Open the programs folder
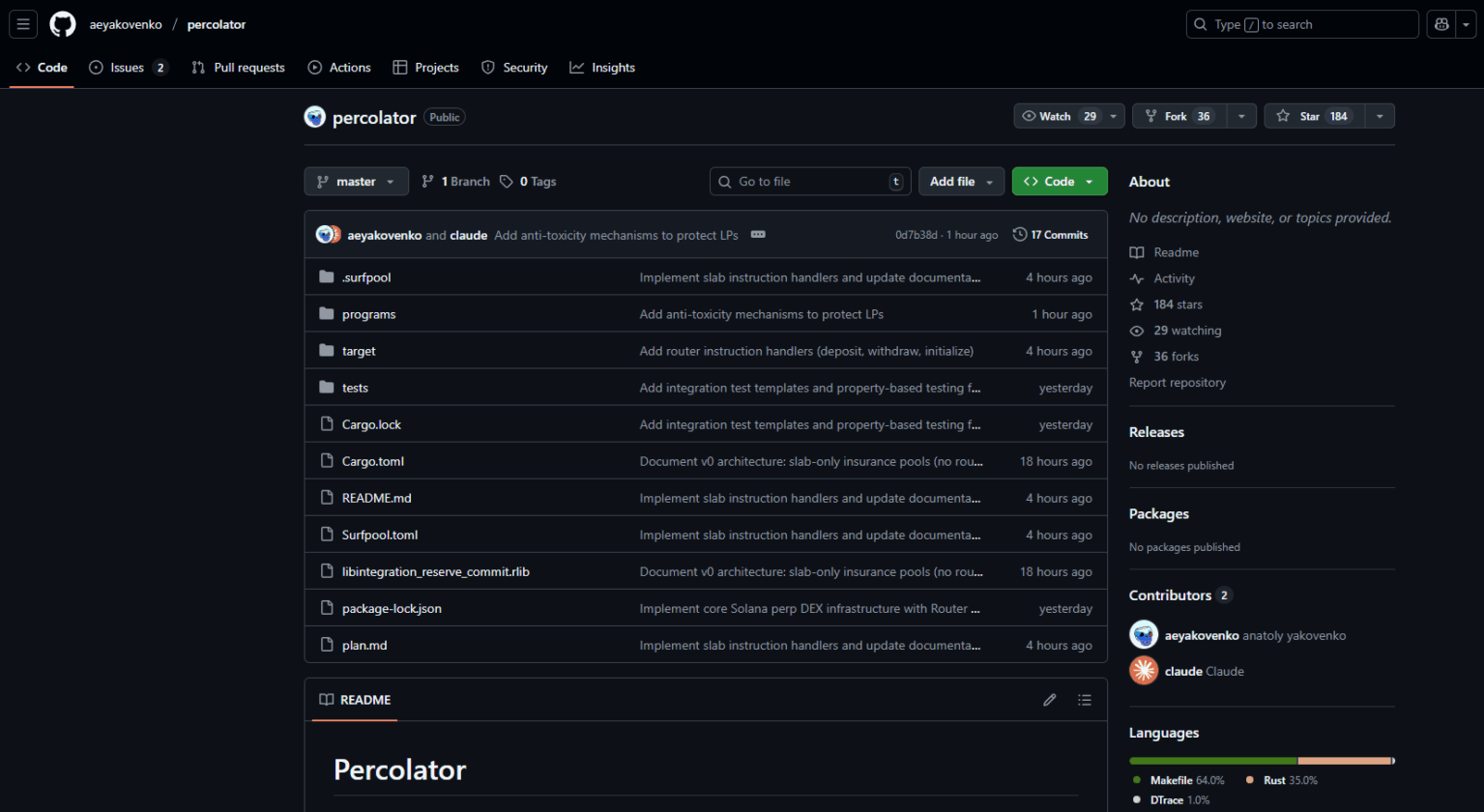Screen dimensions: 1484x812 368,314
